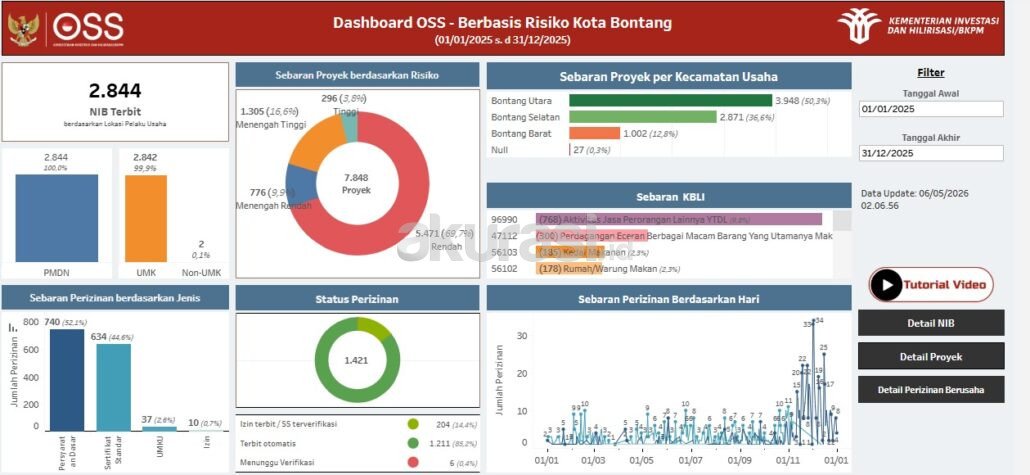
Task: Play the Tutorial Video button
Action: tap(931, 284)
